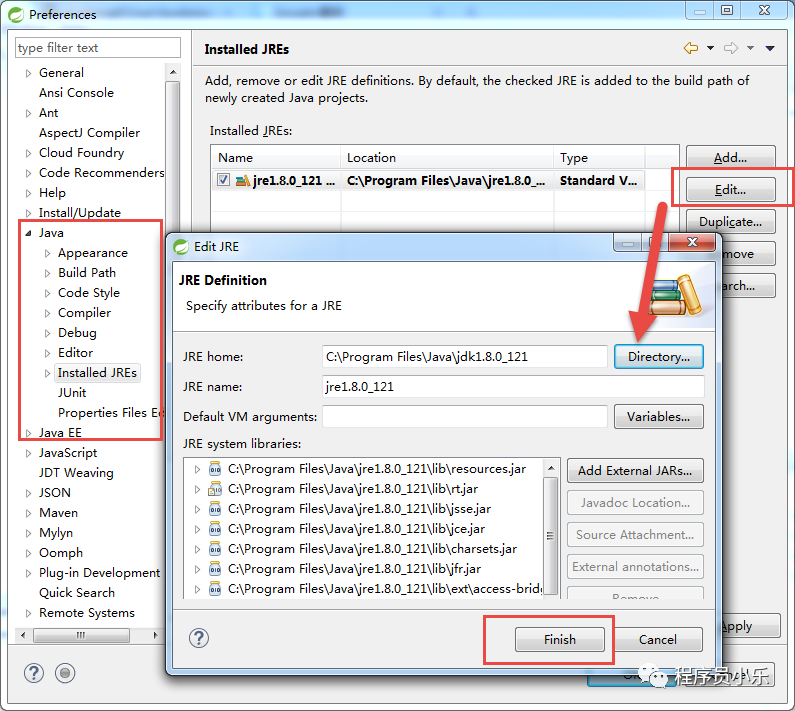Image resolution: width=795 pixels, height=711 pixels.
Task: Click Add External JARs... button
Action: click(x=635, y=471)
